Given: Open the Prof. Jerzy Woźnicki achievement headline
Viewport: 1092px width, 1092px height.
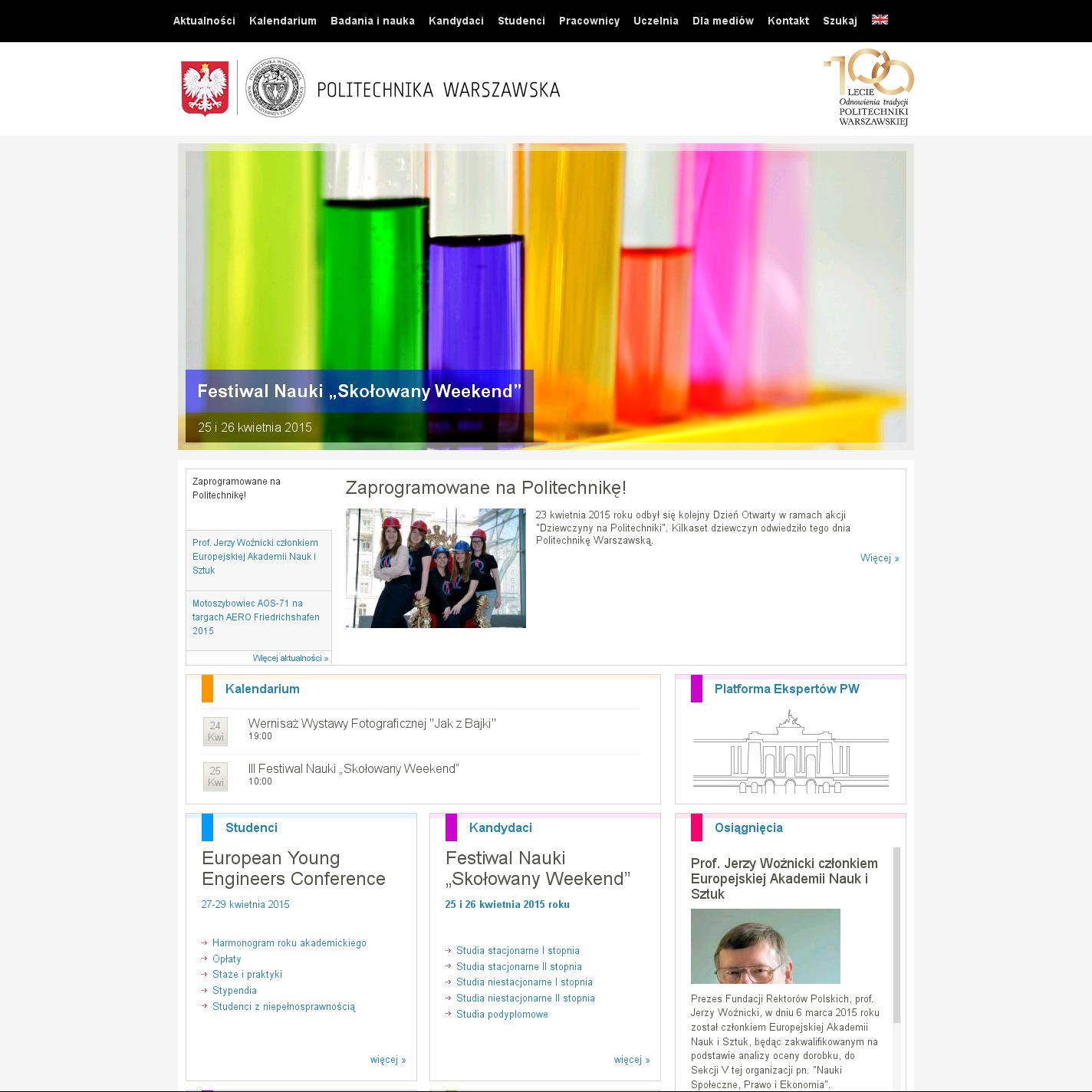Looking at the screenshot, I should [784, 879].
